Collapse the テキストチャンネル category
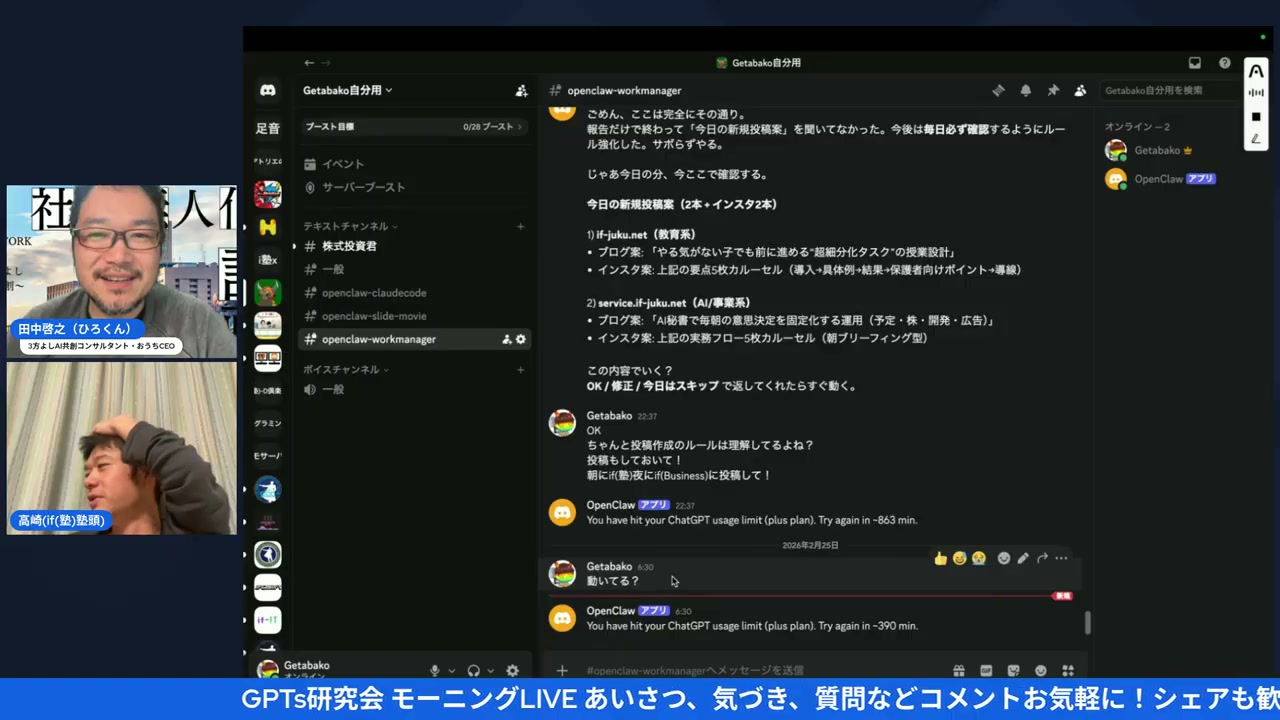 coord(346,225)
